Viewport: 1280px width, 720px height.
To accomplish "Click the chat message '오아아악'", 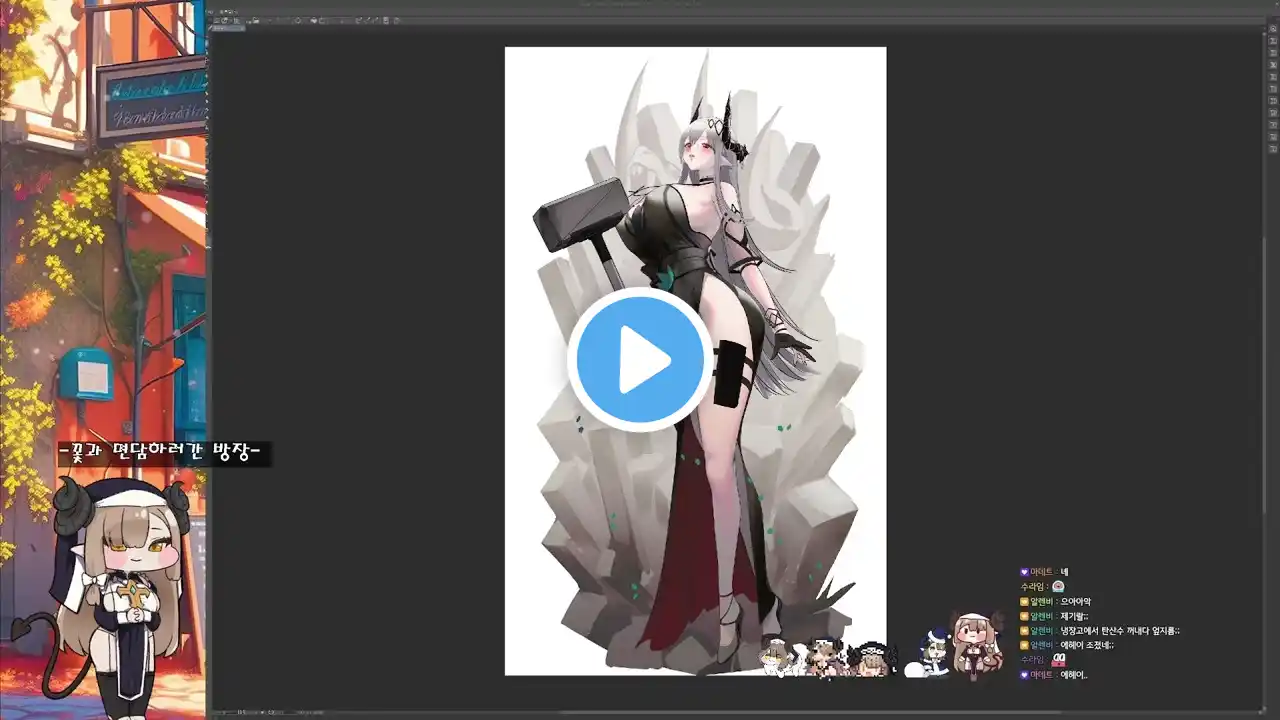I will 1076,602.
